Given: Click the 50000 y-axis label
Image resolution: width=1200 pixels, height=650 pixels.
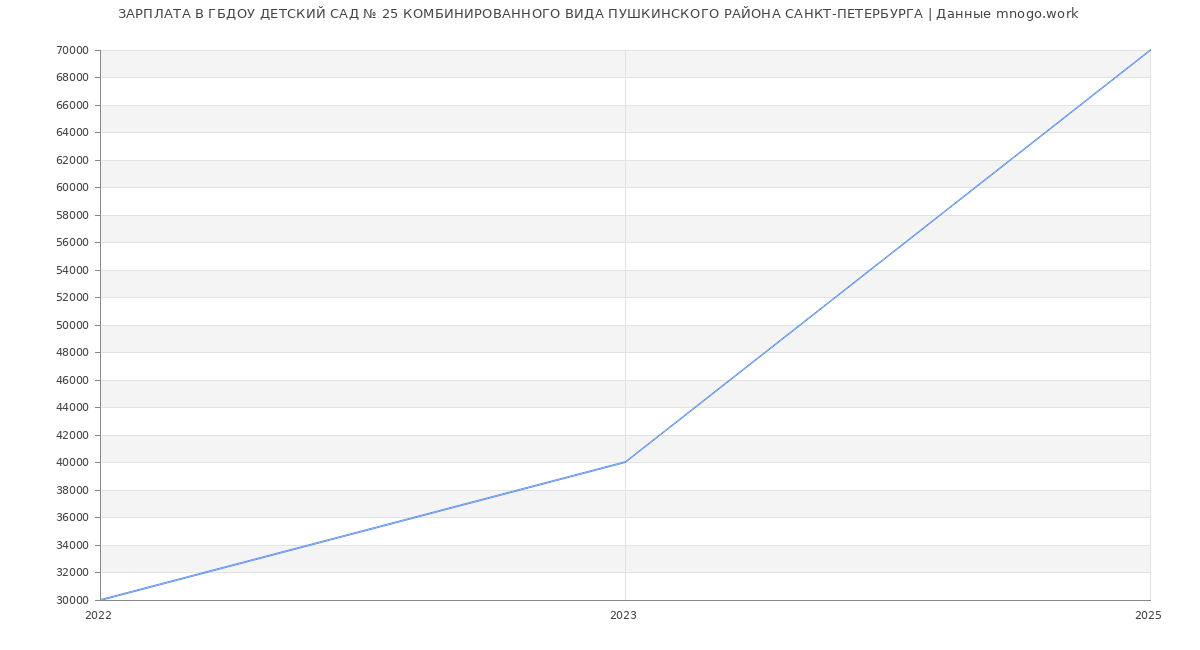Looking at the screenshot, I should coord(73,325).
